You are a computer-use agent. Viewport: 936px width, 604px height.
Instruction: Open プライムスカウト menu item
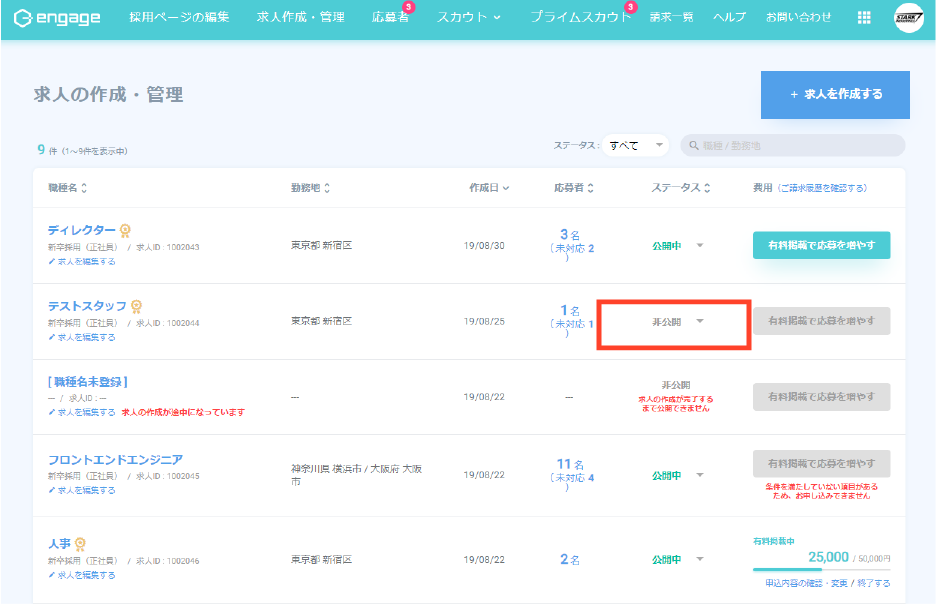coord(580,17)
